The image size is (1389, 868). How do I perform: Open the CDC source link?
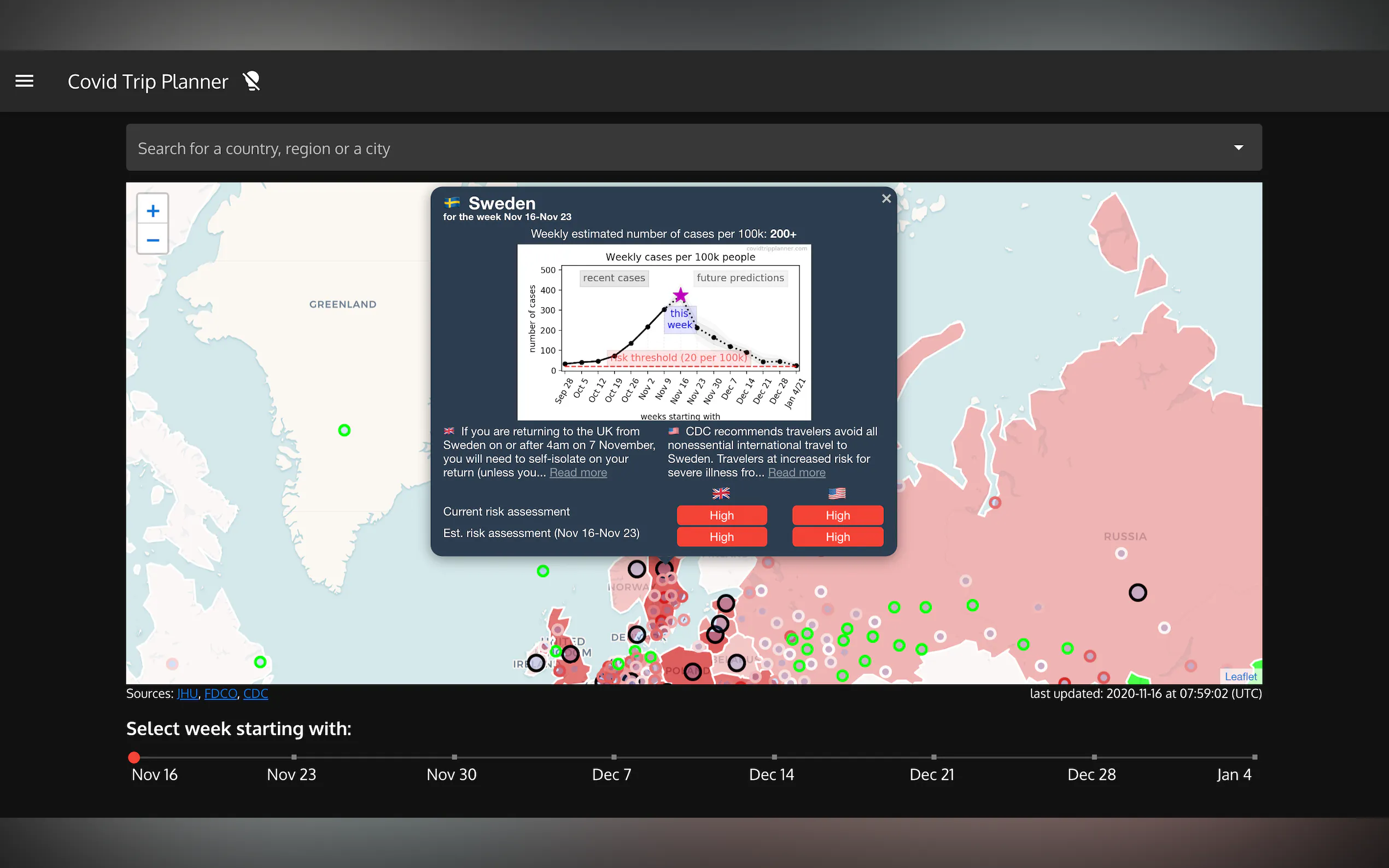tap(255, 694)
